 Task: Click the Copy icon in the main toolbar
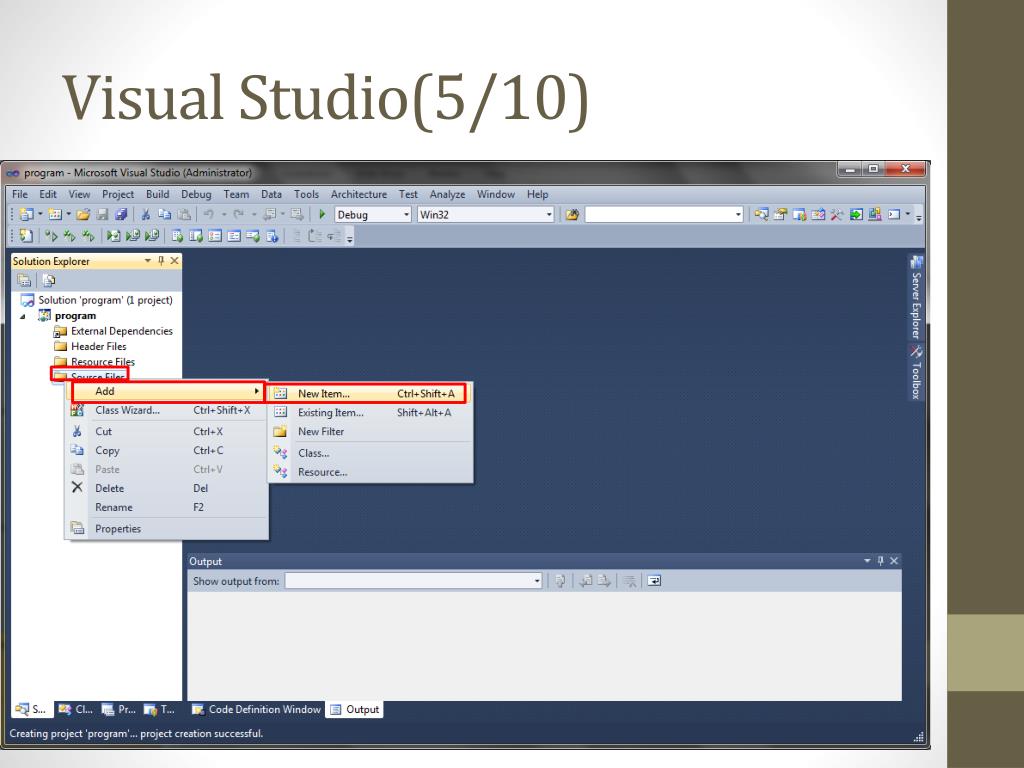[165, 214]
